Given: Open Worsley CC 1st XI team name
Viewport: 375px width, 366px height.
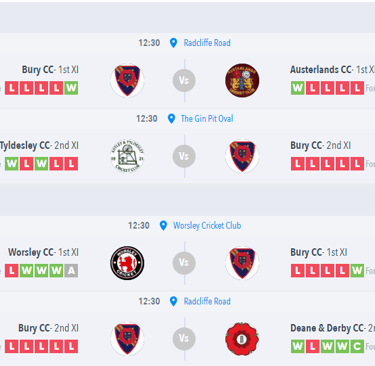Looking at the screenshot, I should 43,252.
